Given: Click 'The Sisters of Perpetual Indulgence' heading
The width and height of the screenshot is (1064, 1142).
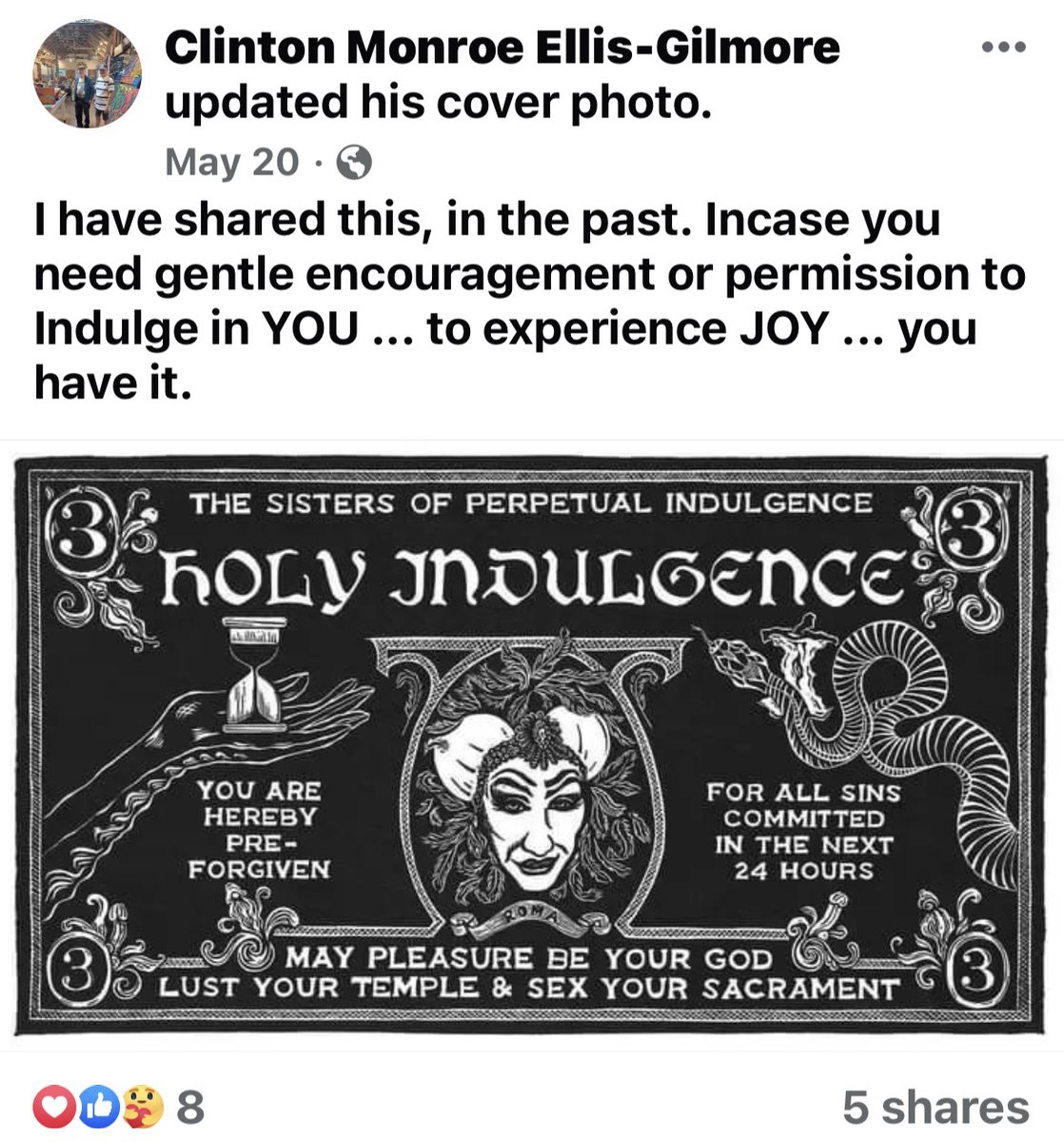Looking at the screenshot, I should point(530,502).
